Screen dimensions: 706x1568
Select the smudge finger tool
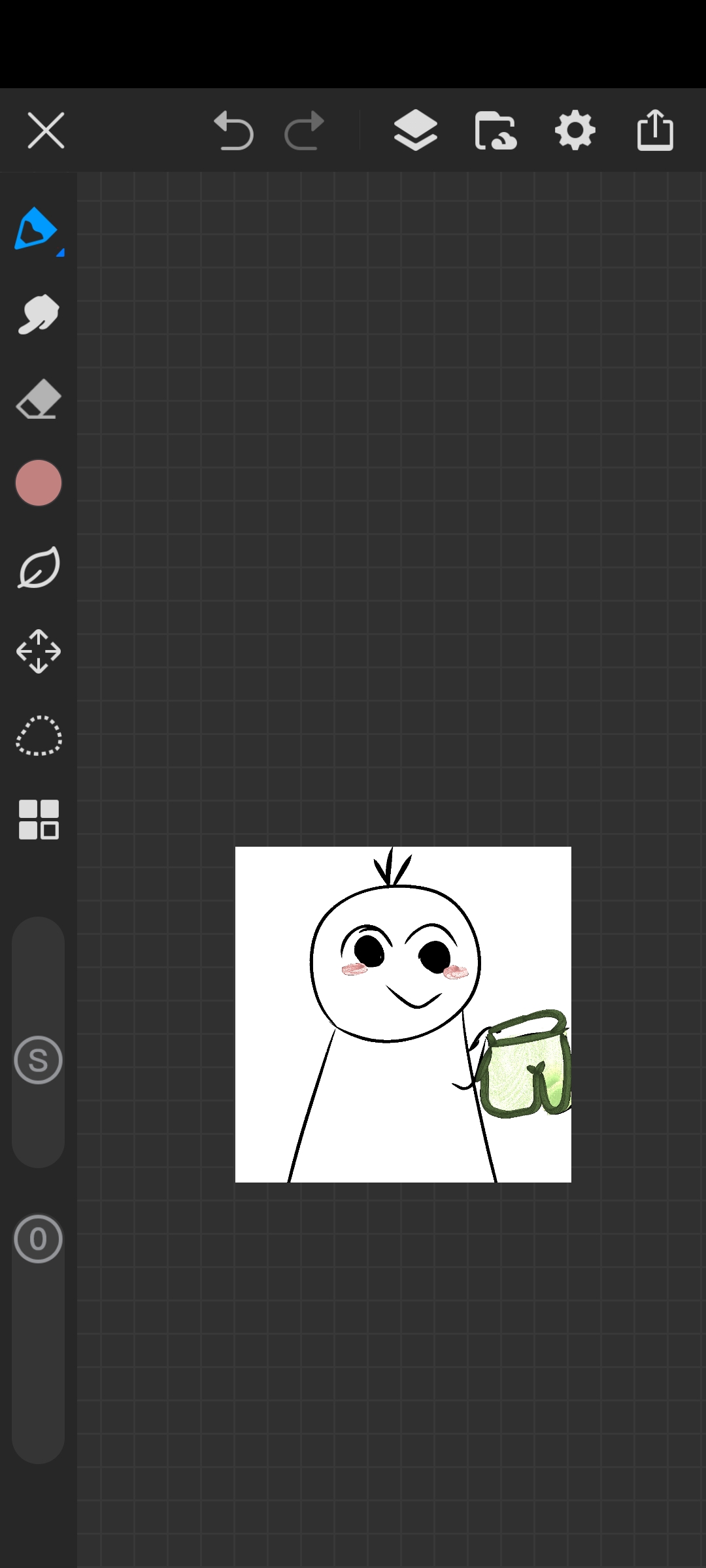click(x=39, y=314)
